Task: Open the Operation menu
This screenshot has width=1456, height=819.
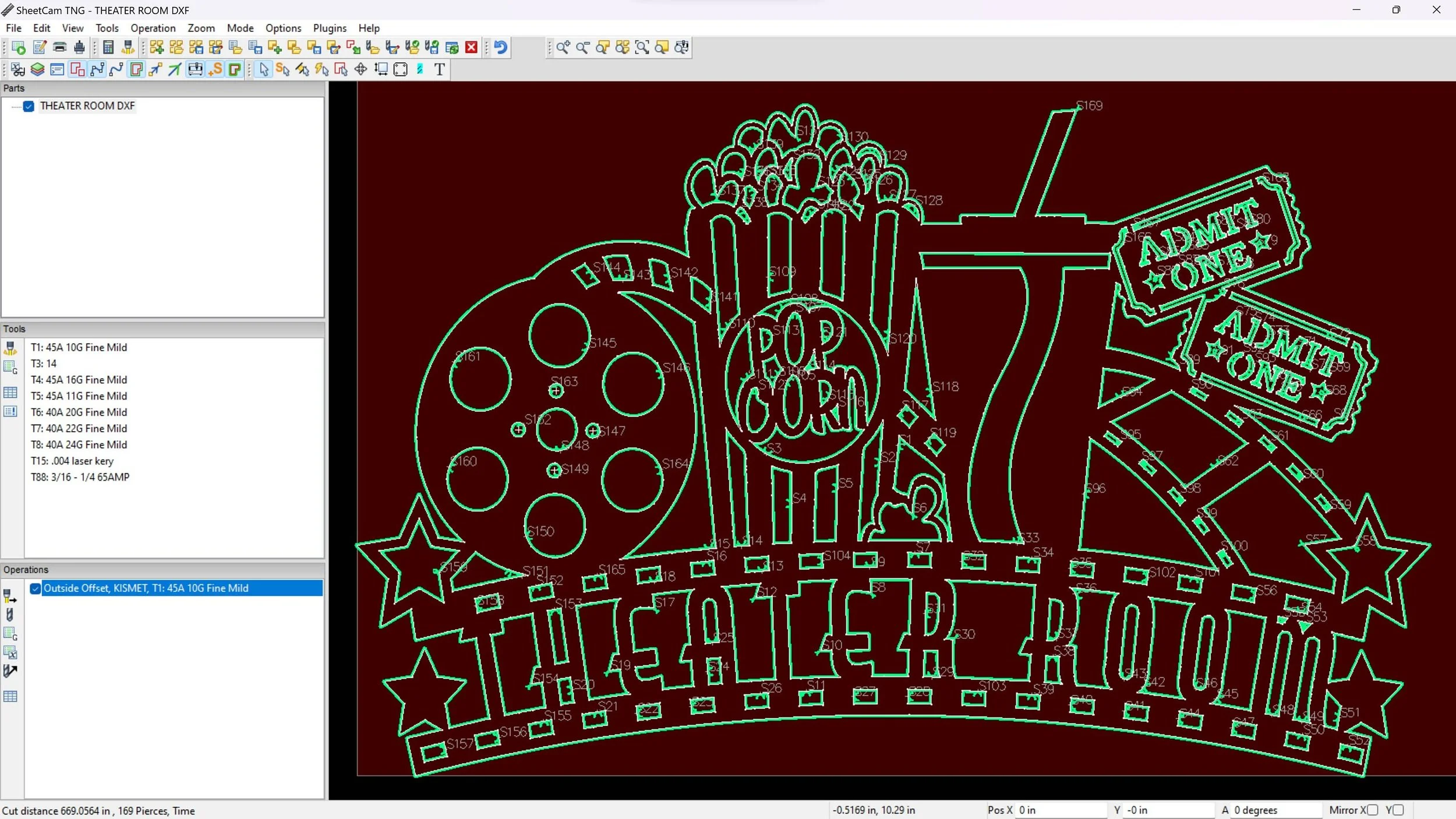Action: [153, 28]
